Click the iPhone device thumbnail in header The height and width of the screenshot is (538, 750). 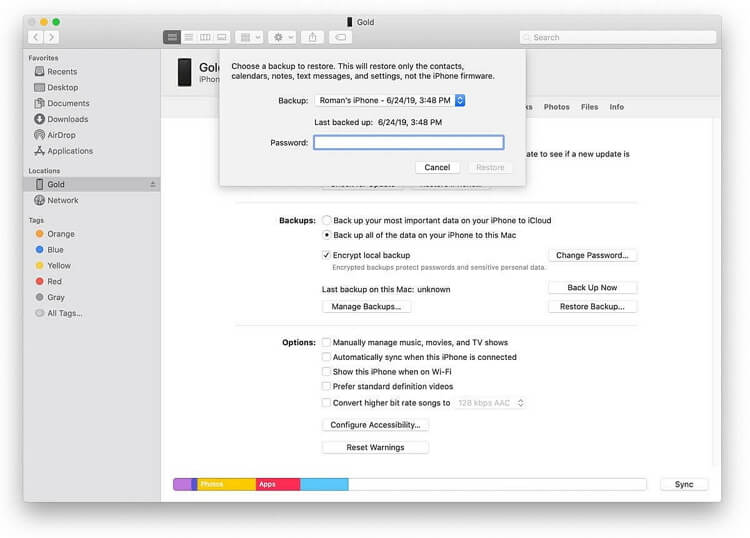coord(185,72)
